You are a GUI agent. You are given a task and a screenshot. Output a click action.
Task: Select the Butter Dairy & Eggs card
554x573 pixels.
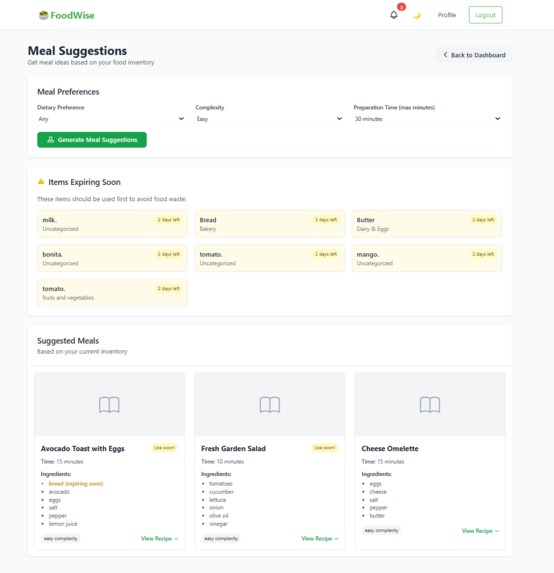tap(427, 224)
